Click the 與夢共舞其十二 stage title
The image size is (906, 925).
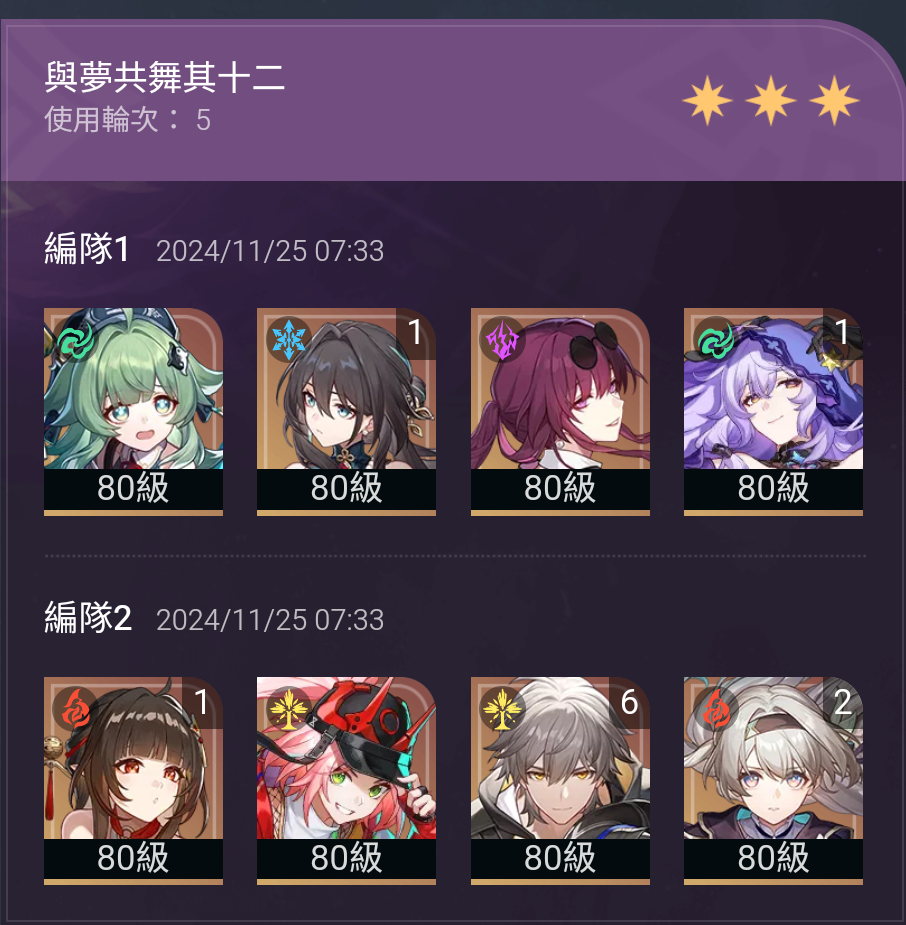165,77
